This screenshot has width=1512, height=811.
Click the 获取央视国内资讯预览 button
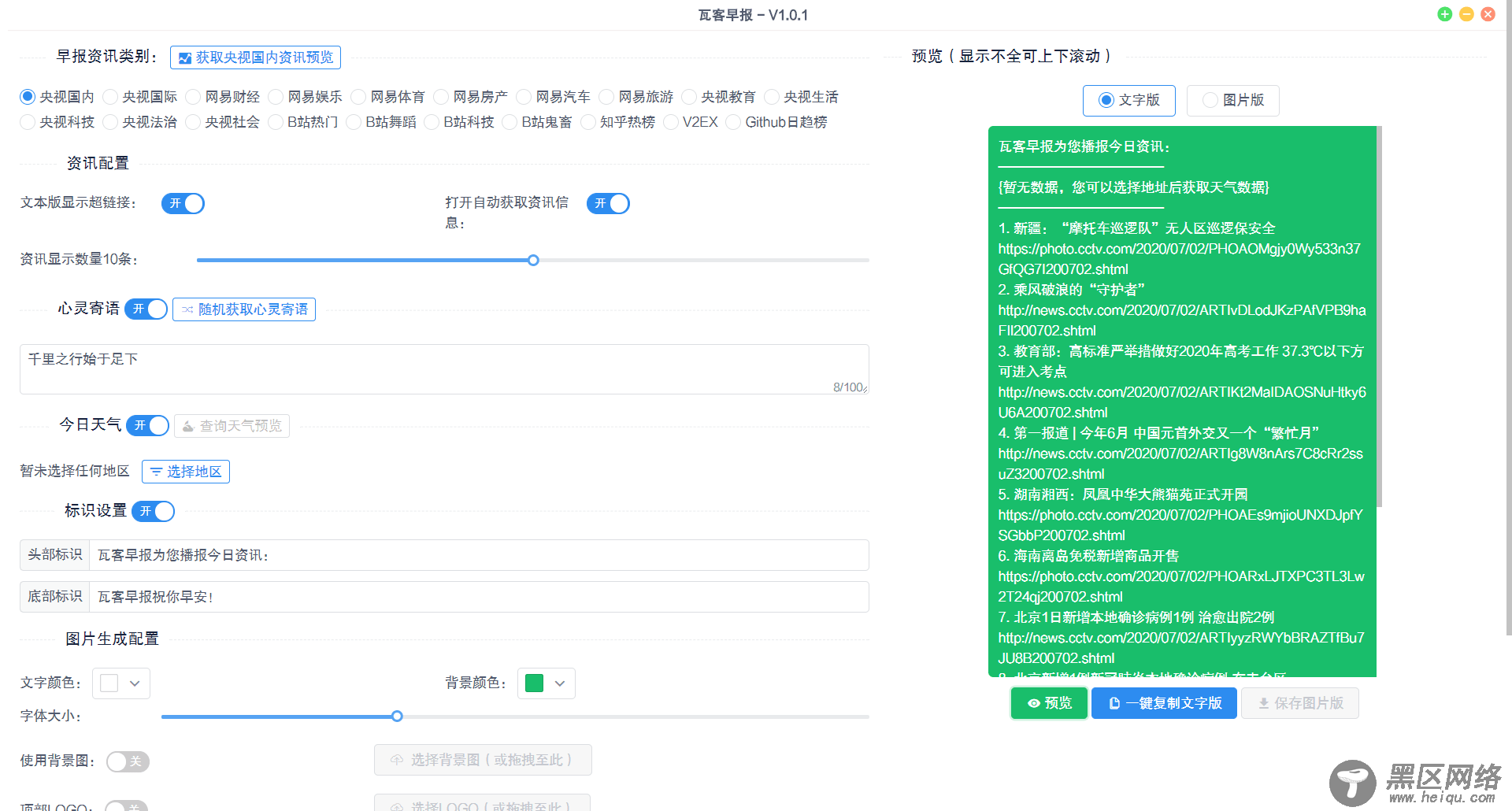(x=255, y=57)
